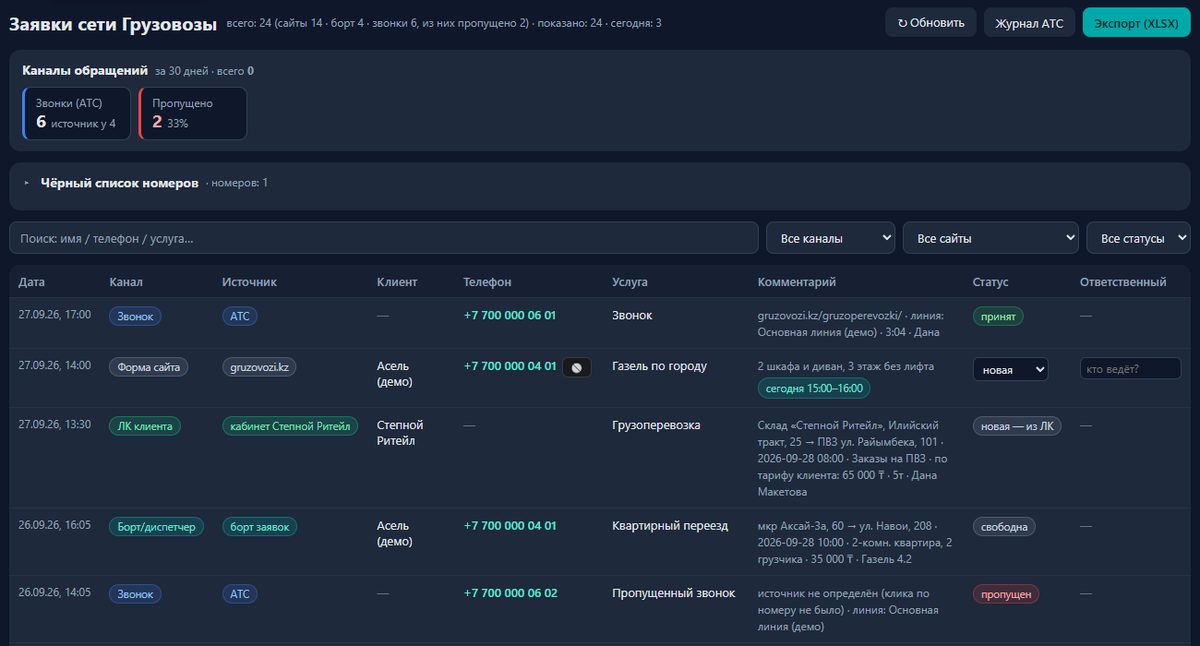Click the кто ведёт? responsible input

point(1130,369)
